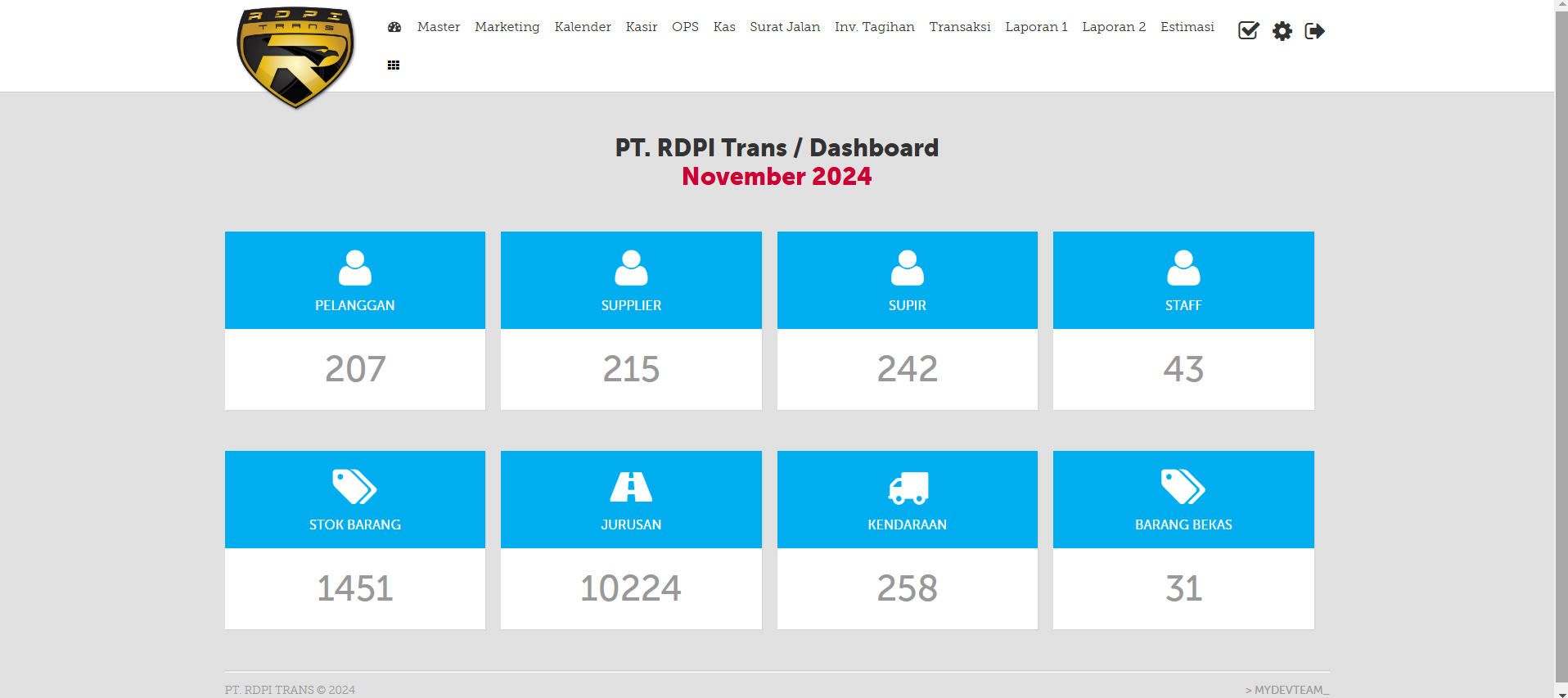
Task: Click the Barang Bekas tags icon
Action: [x=1183, y=487]
